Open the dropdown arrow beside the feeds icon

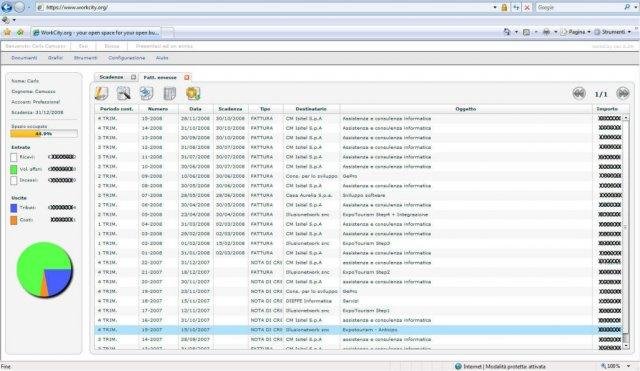point(536,32)
